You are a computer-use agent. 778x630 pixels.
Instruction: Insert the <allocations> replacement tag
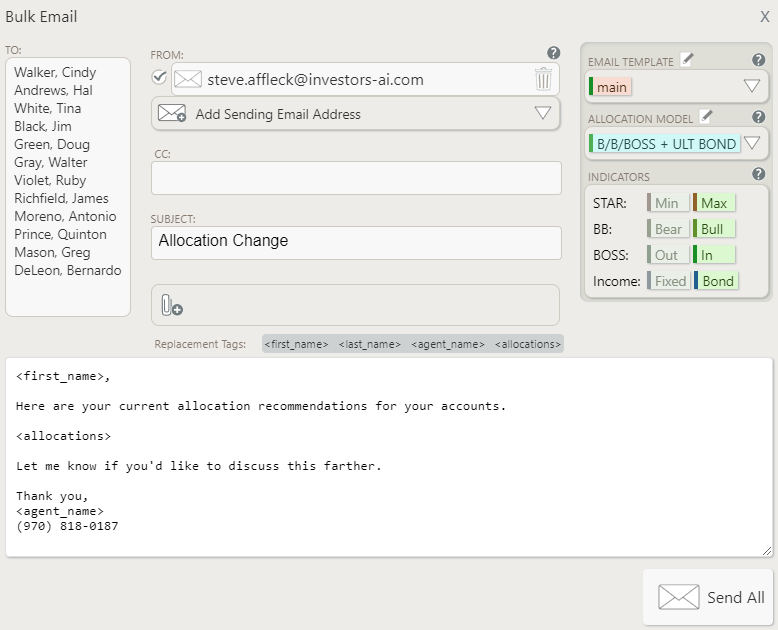click(x=528, y=344)
